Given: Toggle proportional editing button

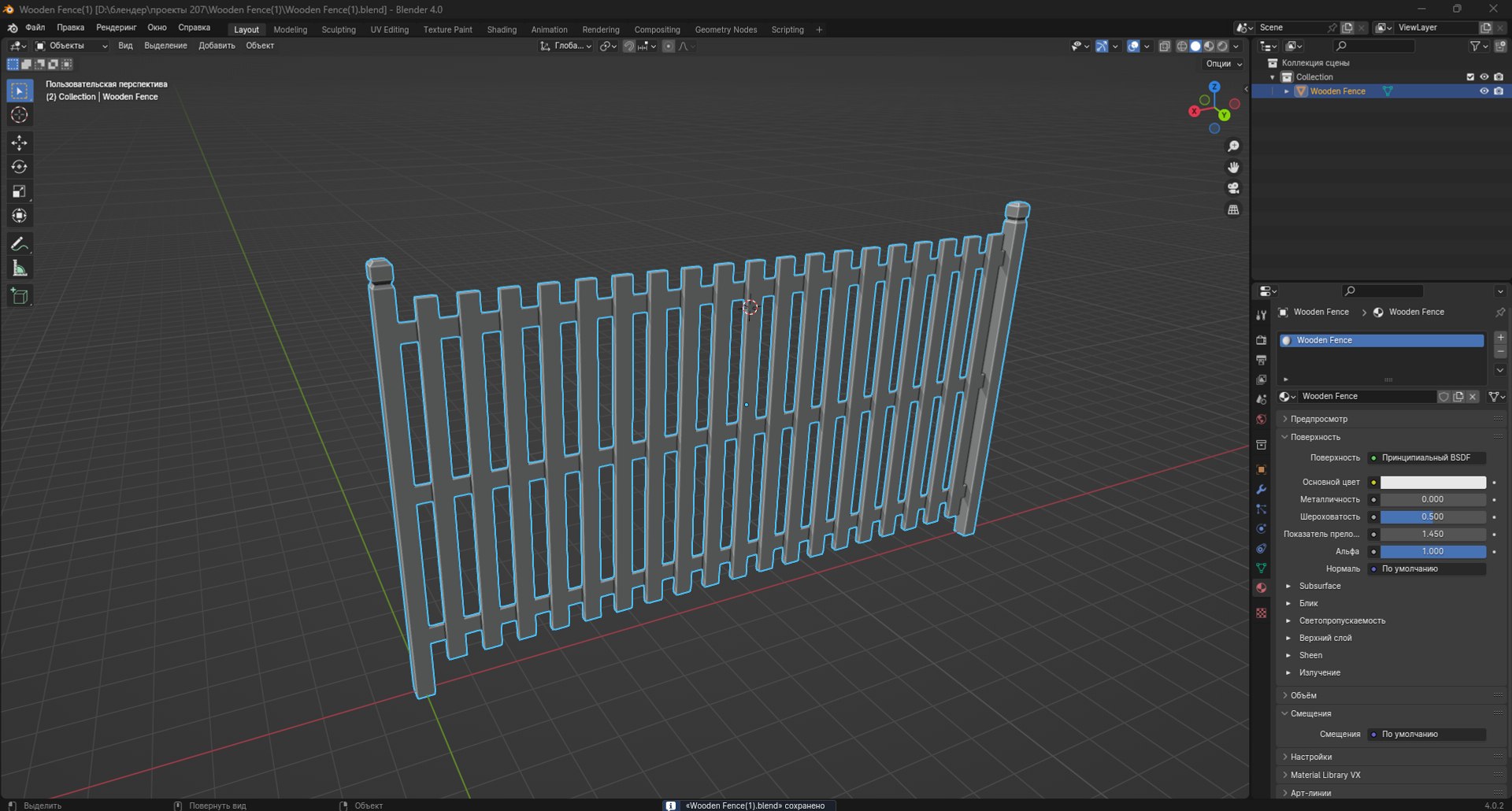Looking at the screenshot, I should [x=669, y=46].
